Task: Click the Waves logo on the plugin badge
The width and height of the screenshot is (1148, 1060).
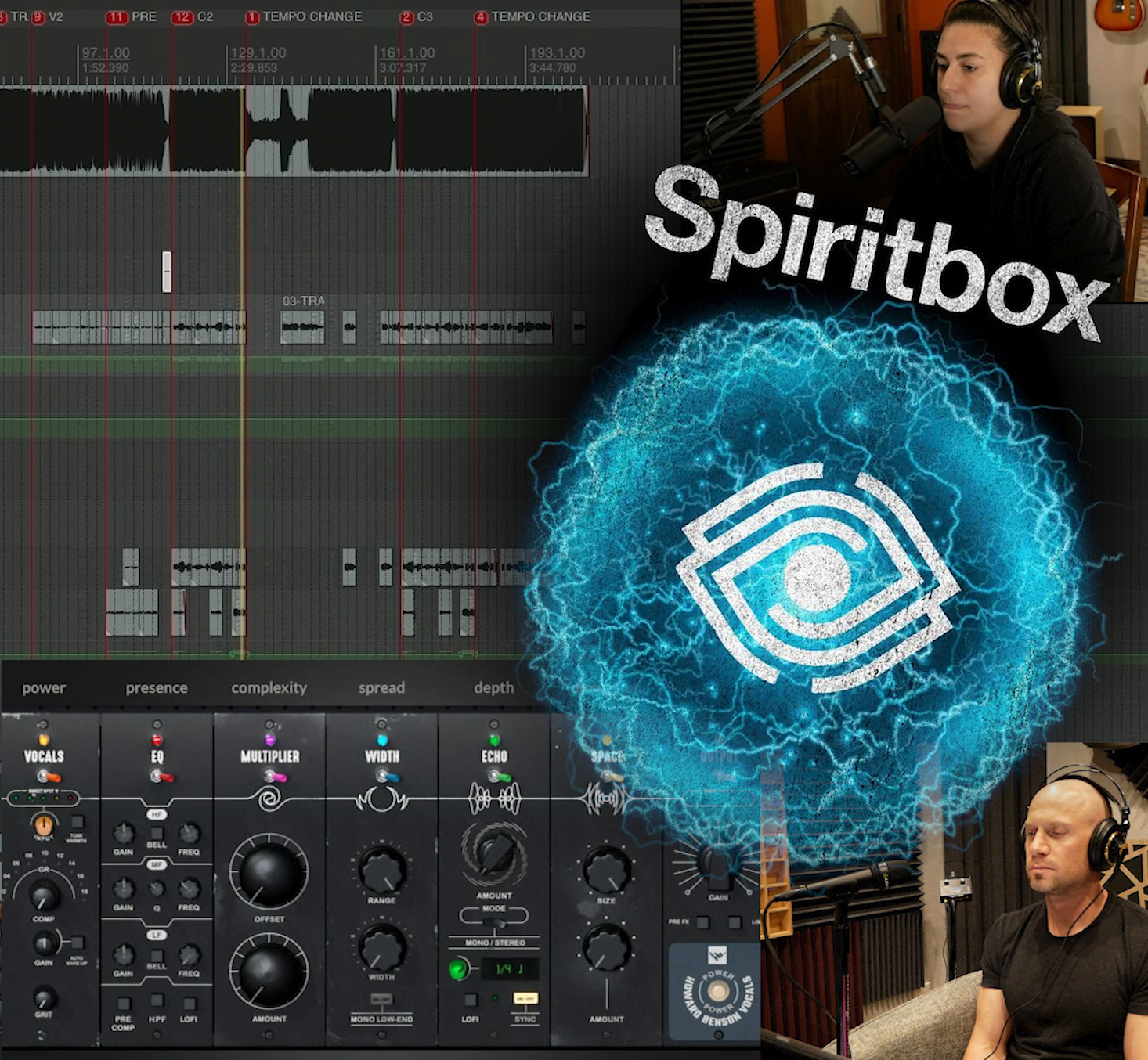Action: click(717, 954)
